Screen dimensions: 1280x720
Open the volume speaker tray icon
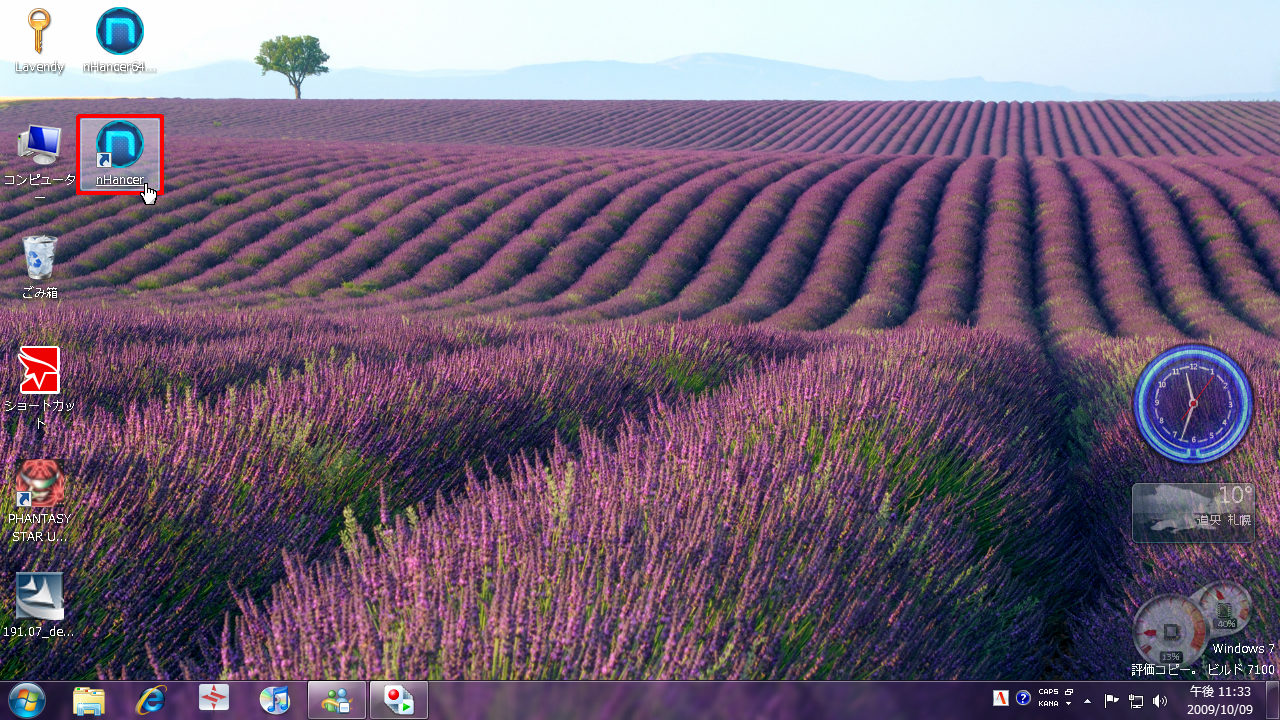tap(1160, 701)
